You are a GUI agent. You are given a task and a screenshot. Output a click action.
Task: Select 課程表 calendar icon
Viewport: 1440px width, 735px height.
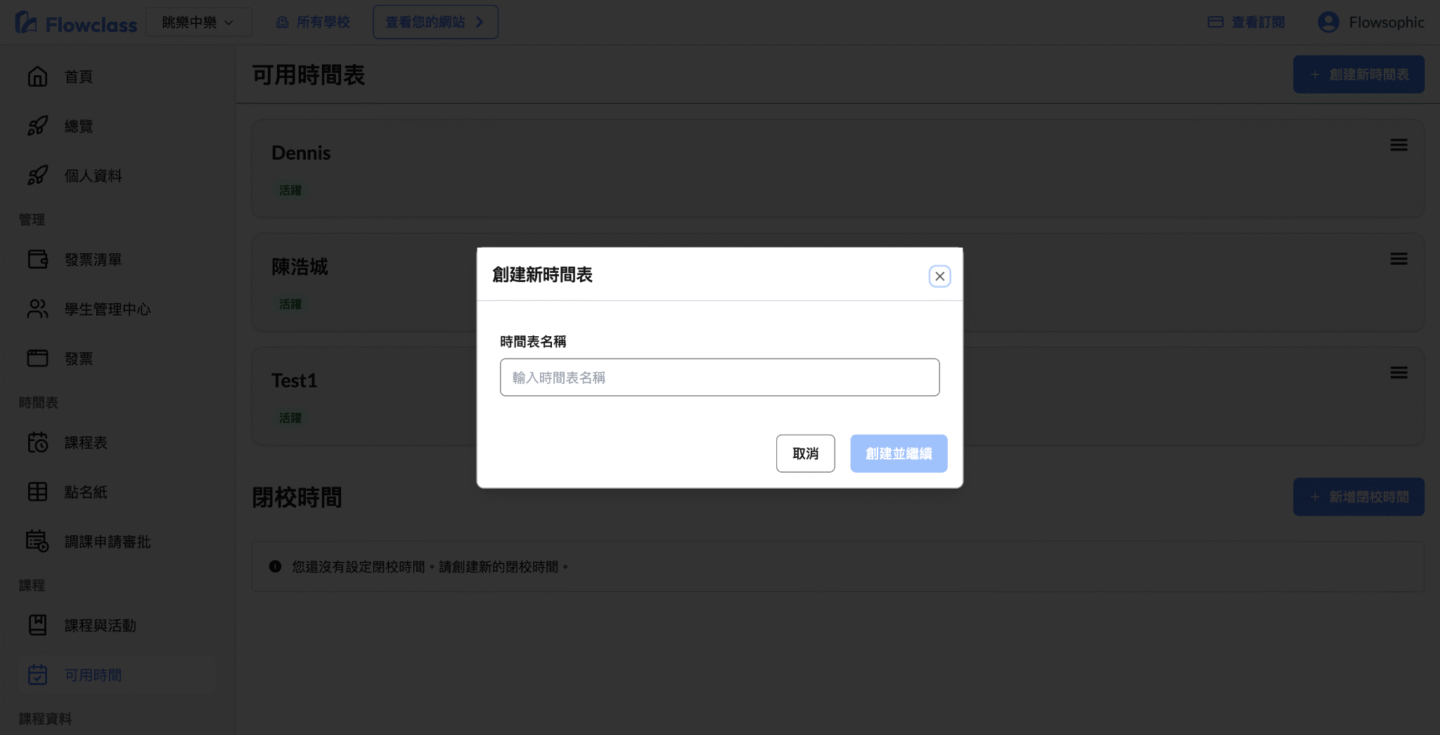point(37,443)
